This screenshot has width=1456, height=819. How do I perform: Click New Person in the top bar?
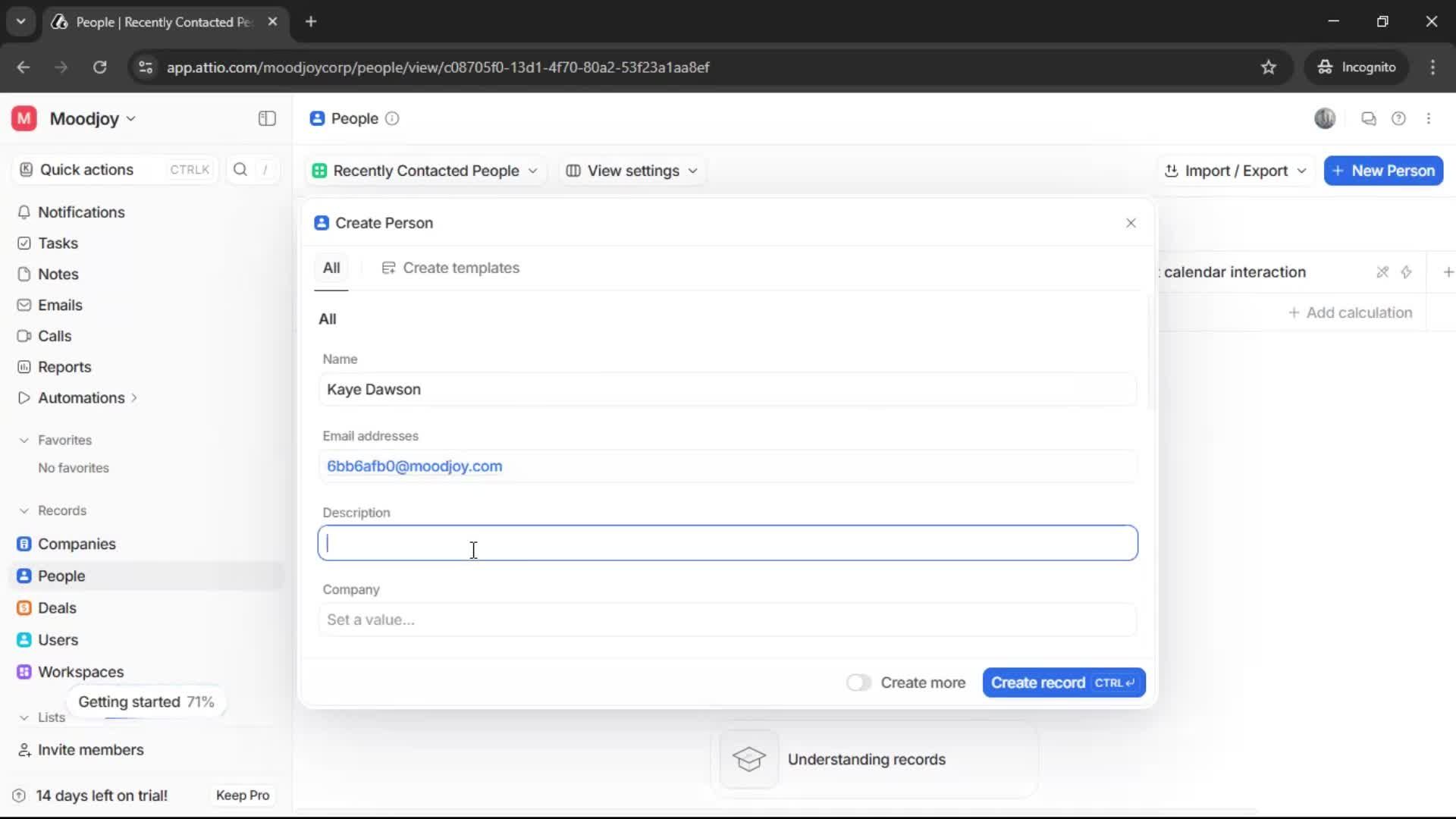pos(1383,171)
